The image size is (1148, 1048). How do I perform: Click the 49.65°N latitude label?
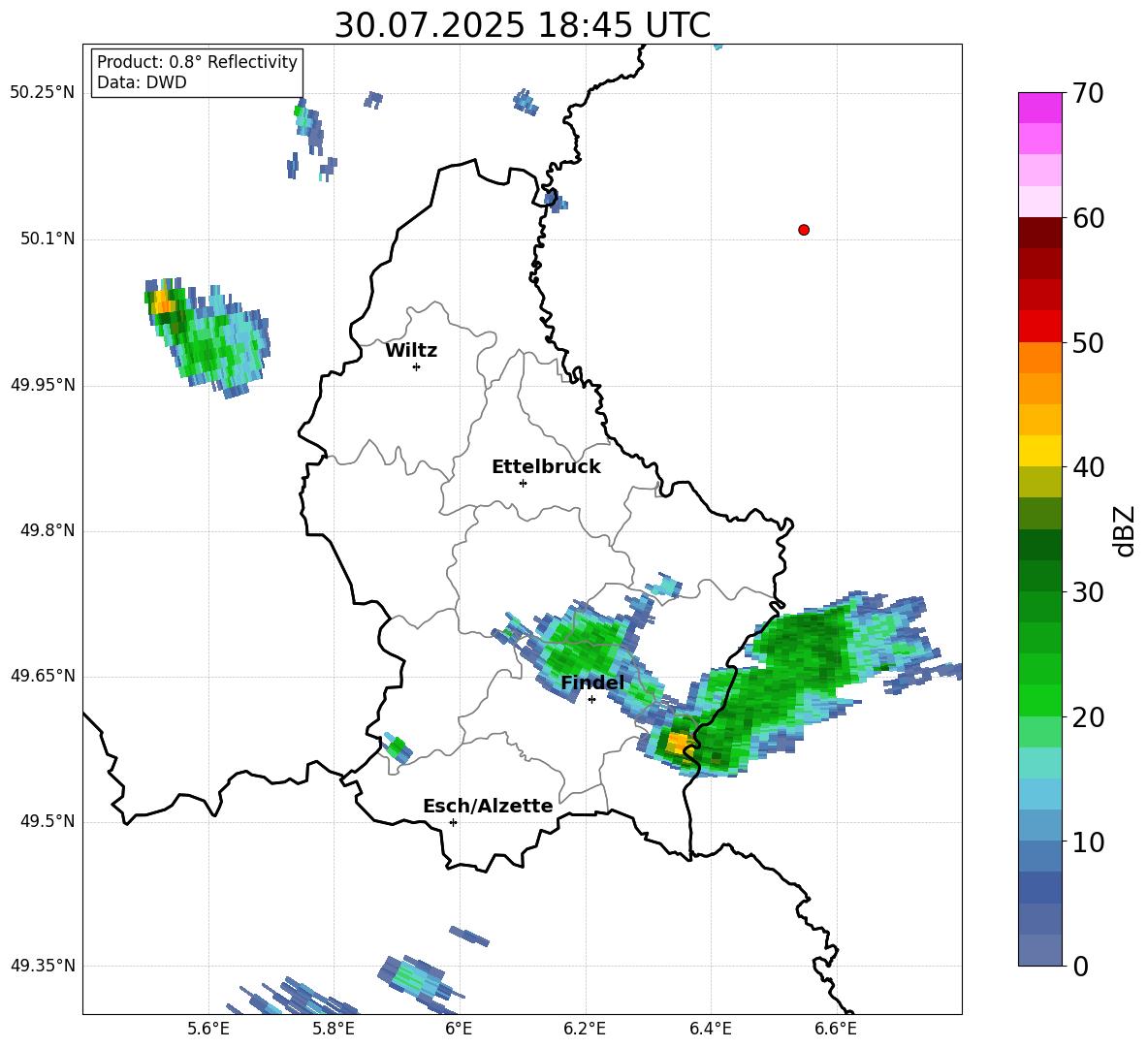tap(43, 676)
